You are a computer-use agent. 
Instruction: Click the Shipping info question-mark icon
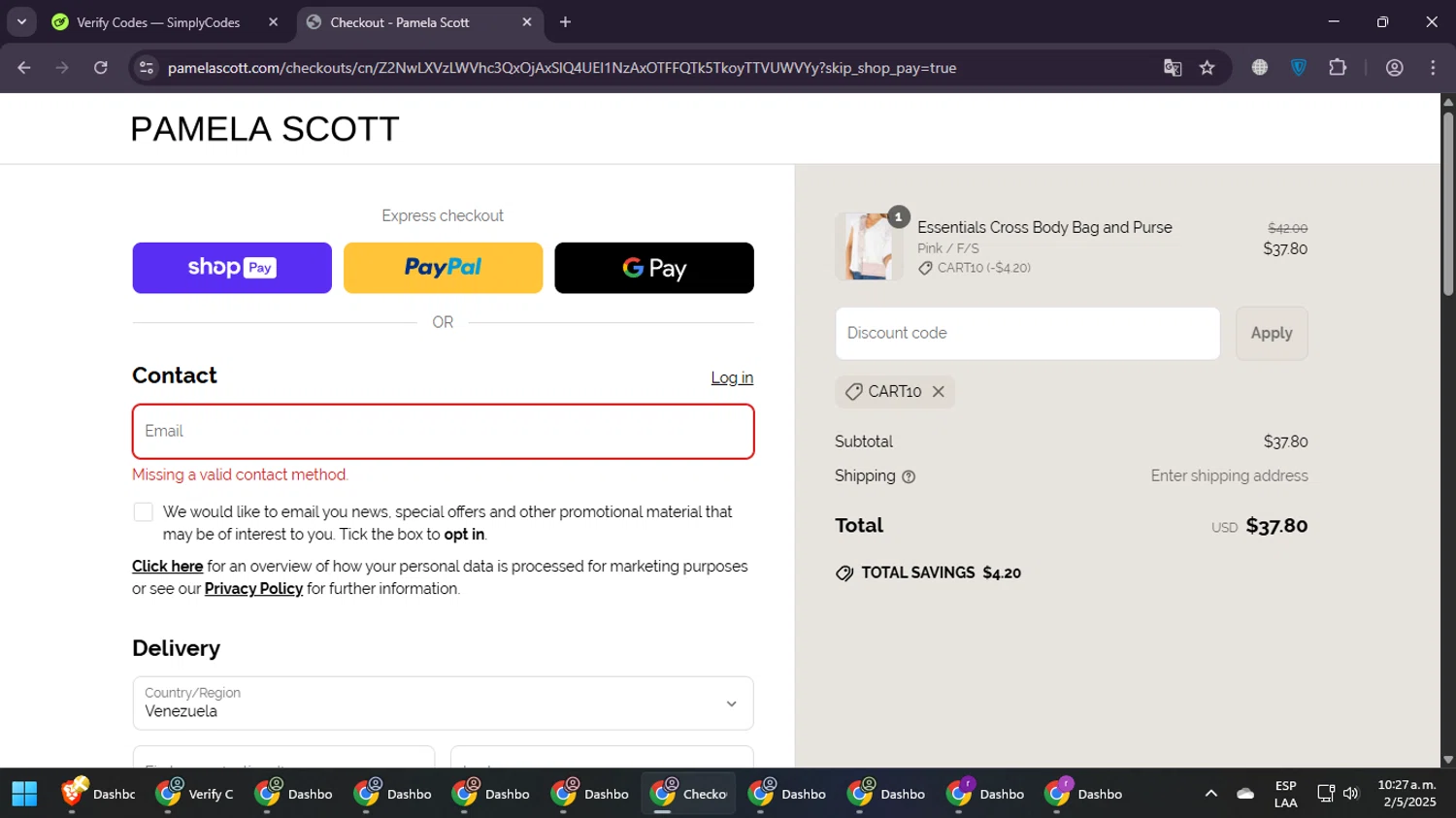click(909, 477)
